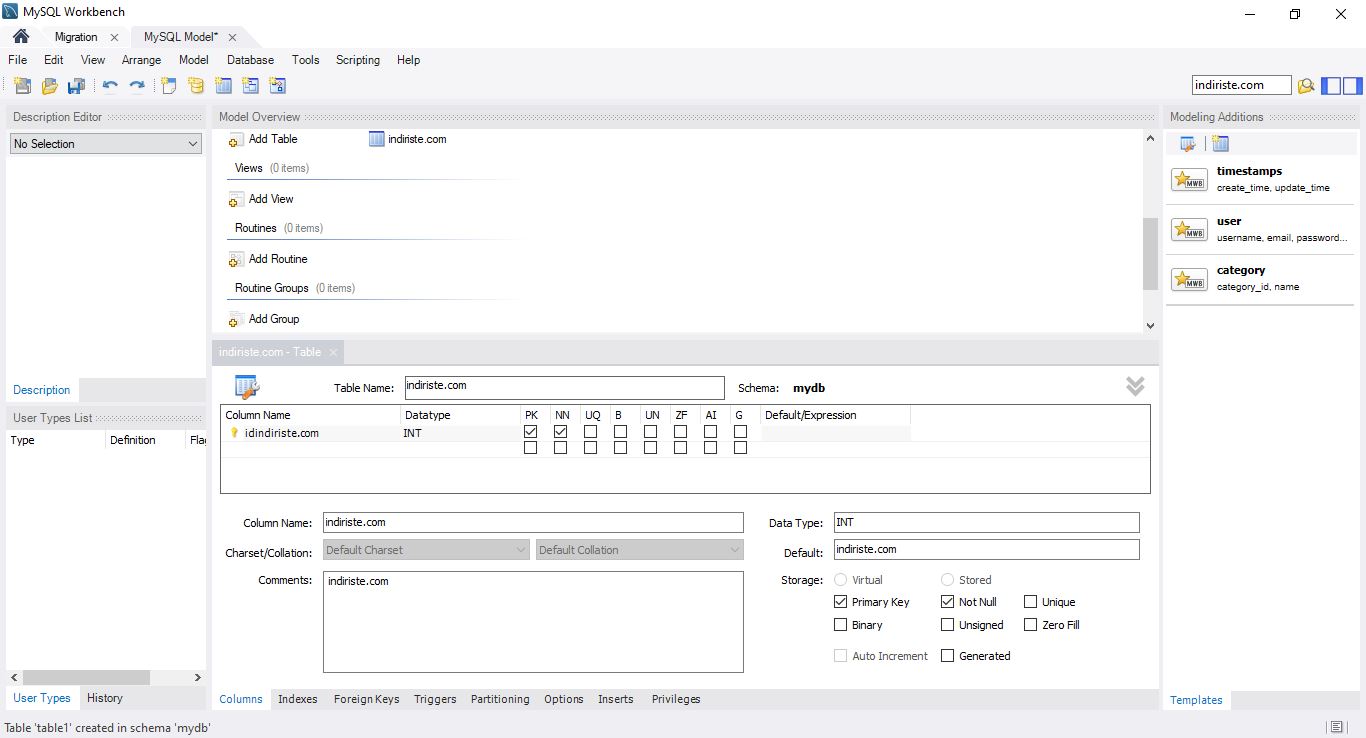1366x738 pixels.
Task: Click the Add Routine icon
Action: (x=236, y=260)
